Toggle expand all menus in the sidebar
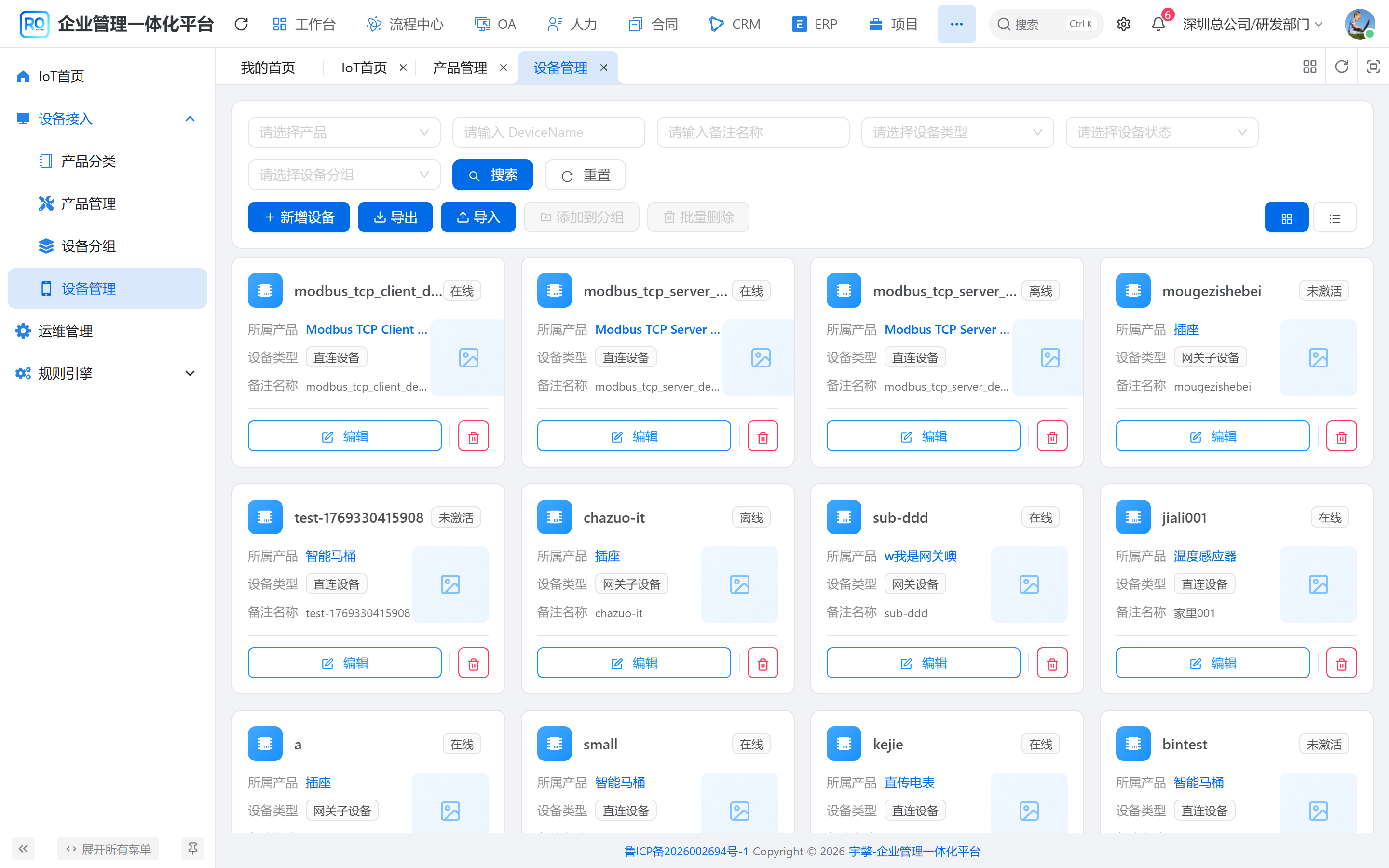 108,849
